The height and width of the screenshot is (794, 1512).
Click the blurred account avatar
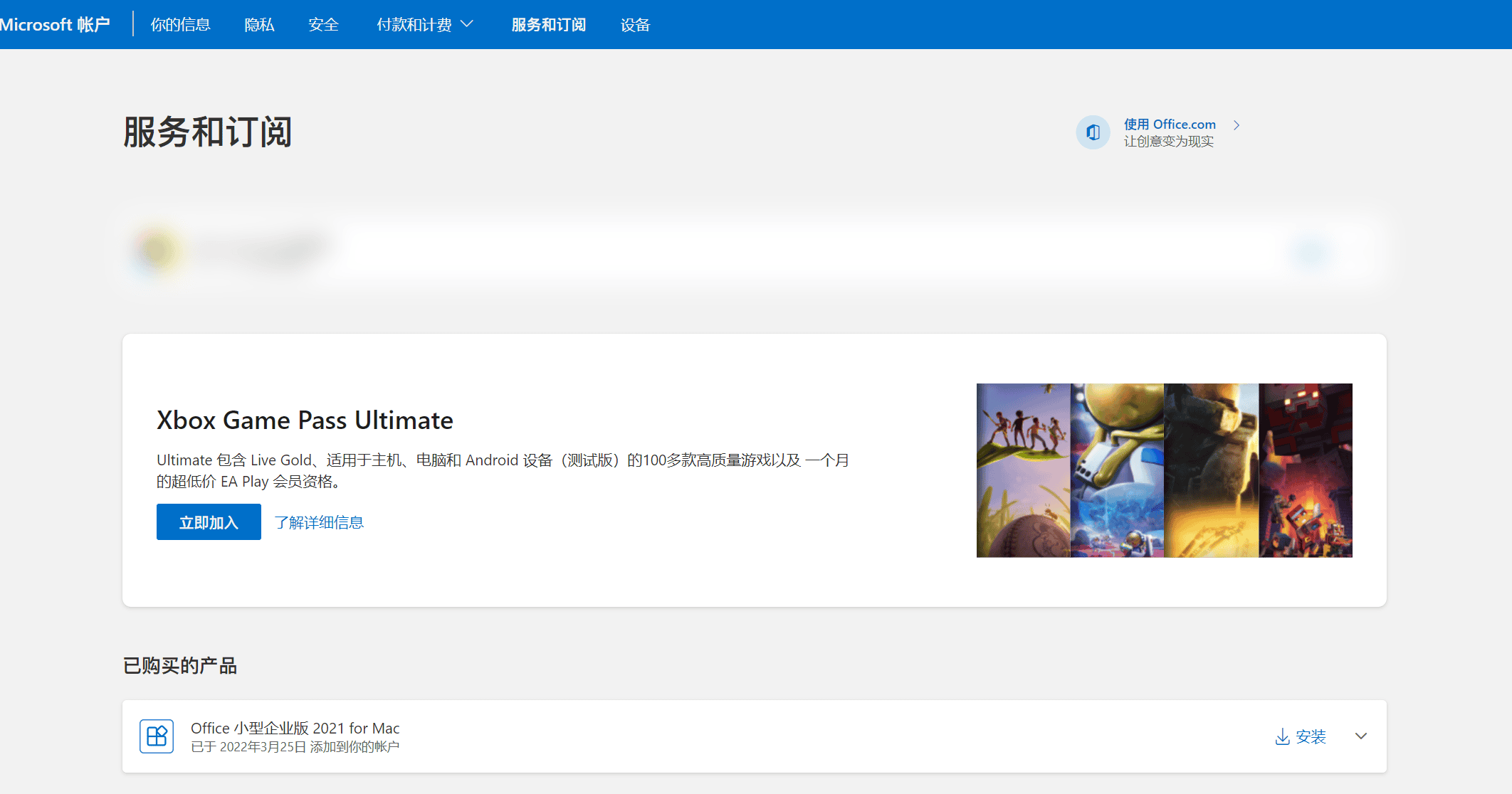click(x=156, y=250)
